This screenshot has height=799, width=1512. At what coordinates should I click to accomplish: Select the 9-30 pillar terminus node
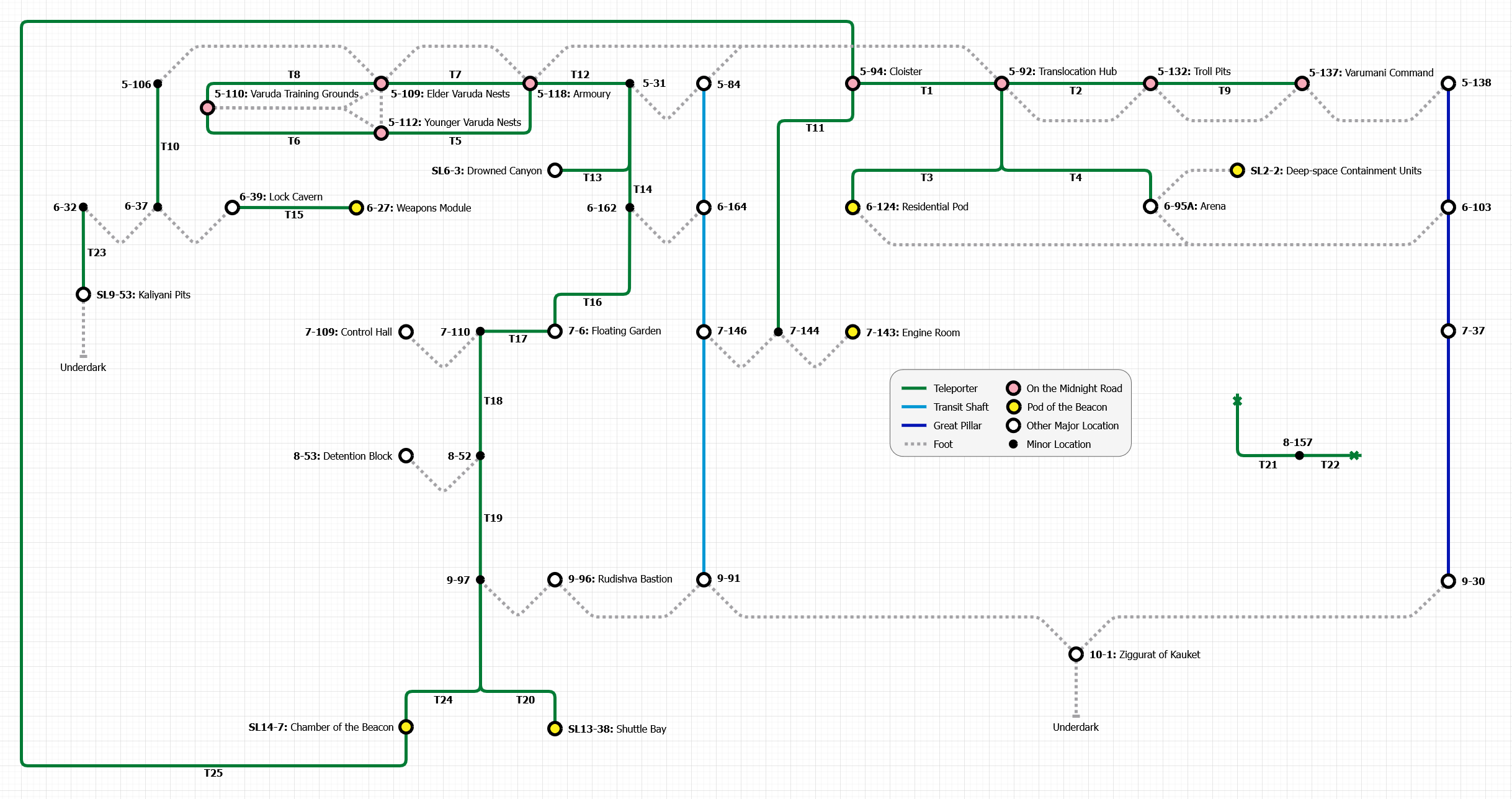(x=1448, y=581)
